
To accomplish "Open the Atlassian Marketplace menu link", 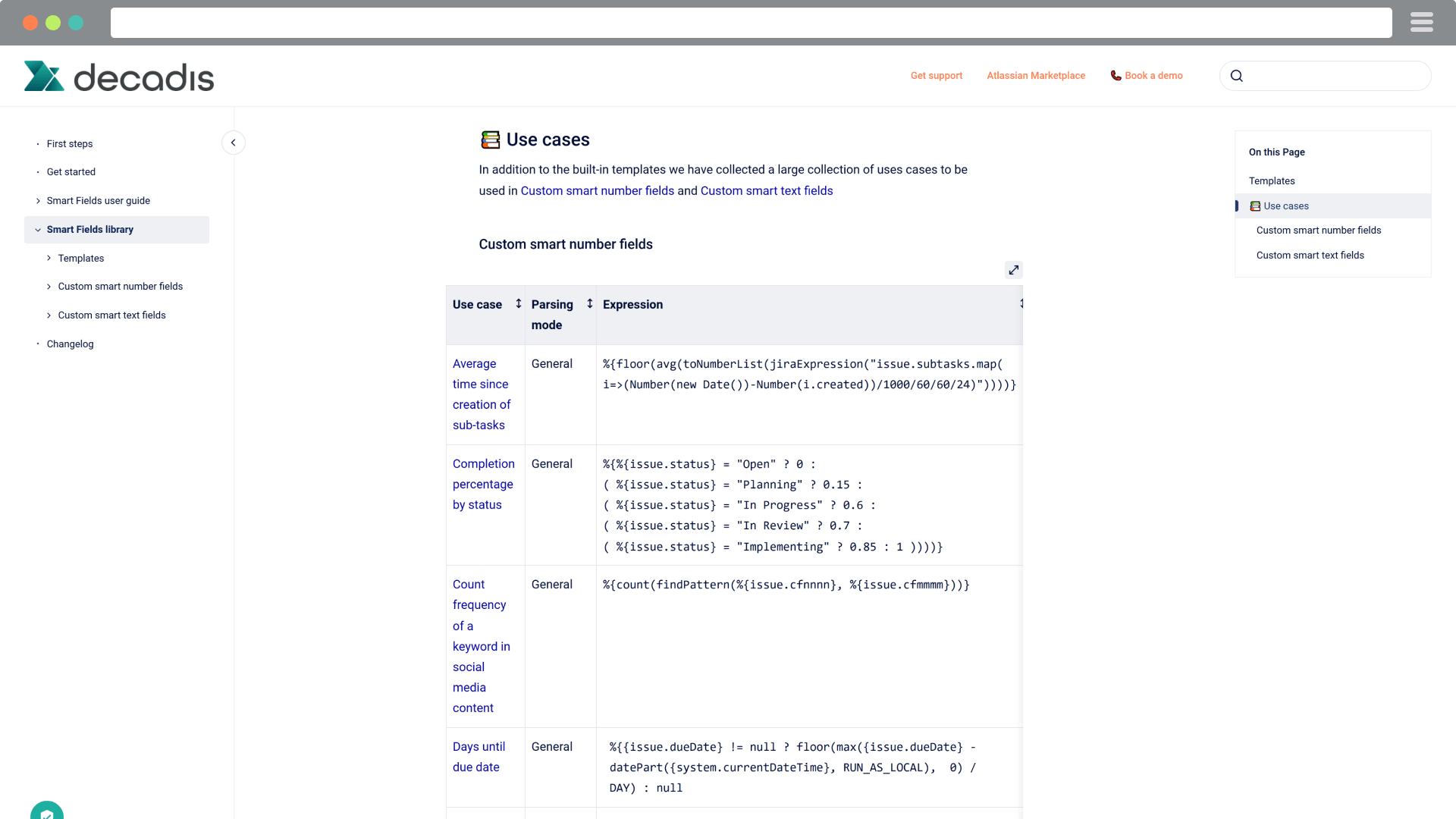I will pos(1035,76).
